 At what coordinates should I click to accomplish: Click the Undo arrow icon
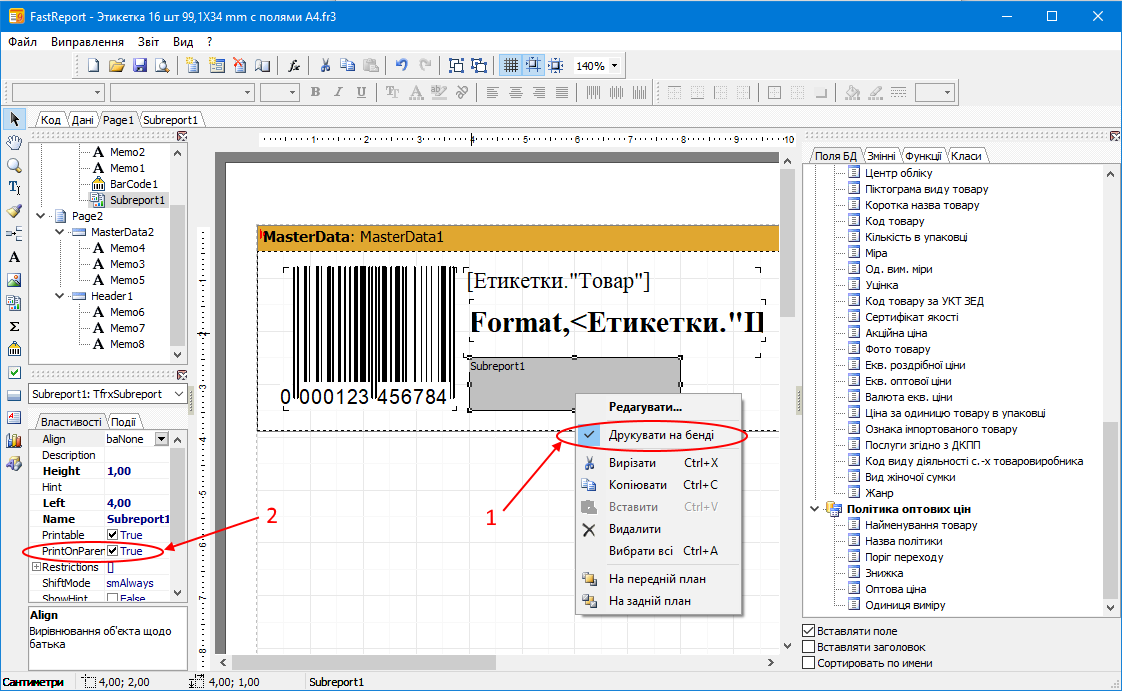pos(401,66)
